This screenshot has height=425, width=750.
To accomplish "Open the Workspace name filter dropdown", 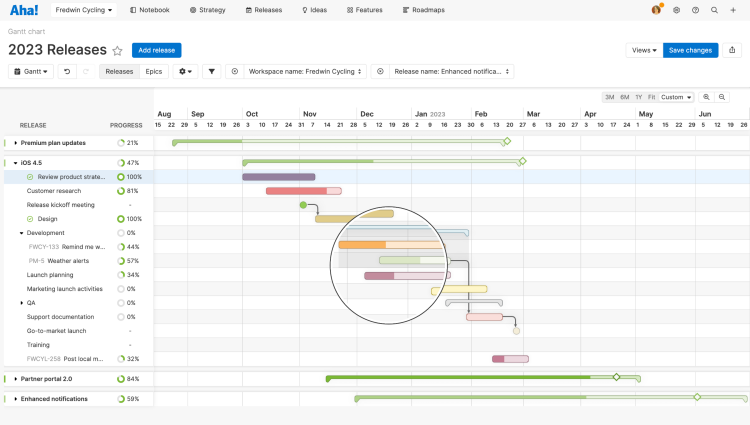I will click(305, 72).
